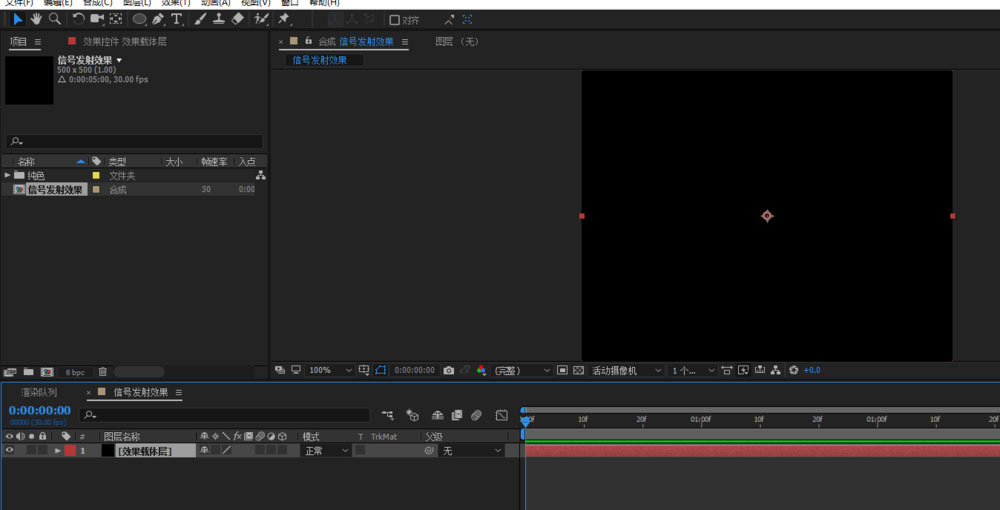Open the 效果(T) menu
1000x510 pixels.
[175, 3]
